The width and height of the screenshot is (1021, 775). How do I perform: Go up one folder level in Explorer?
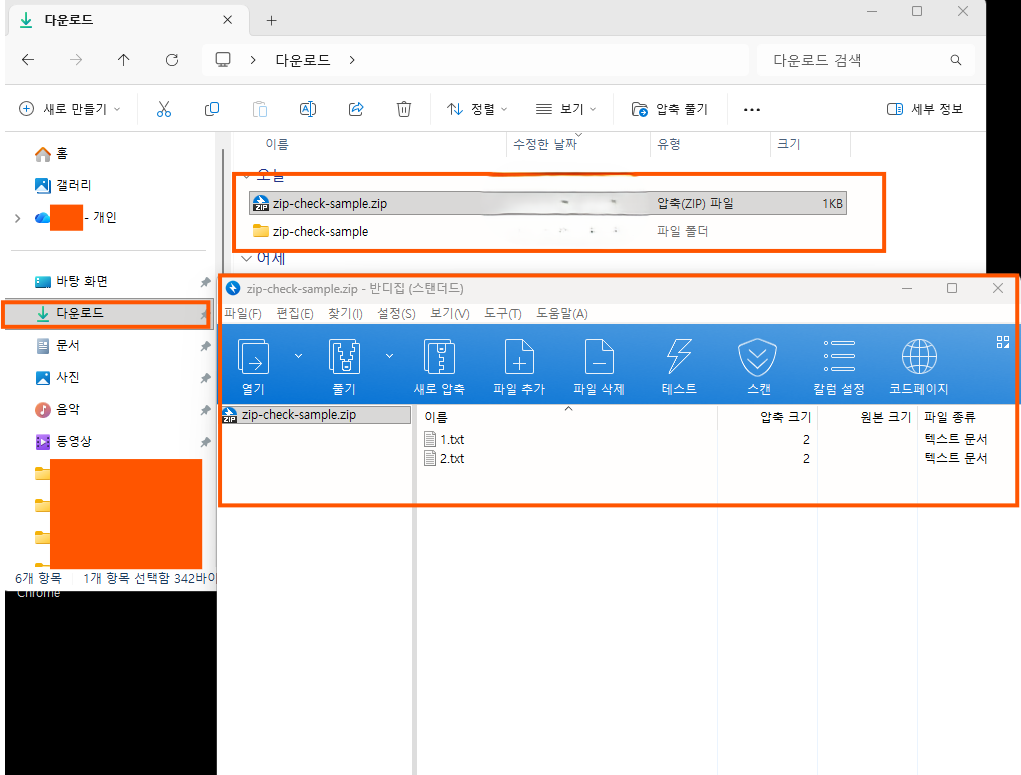[x=124, y=60]
